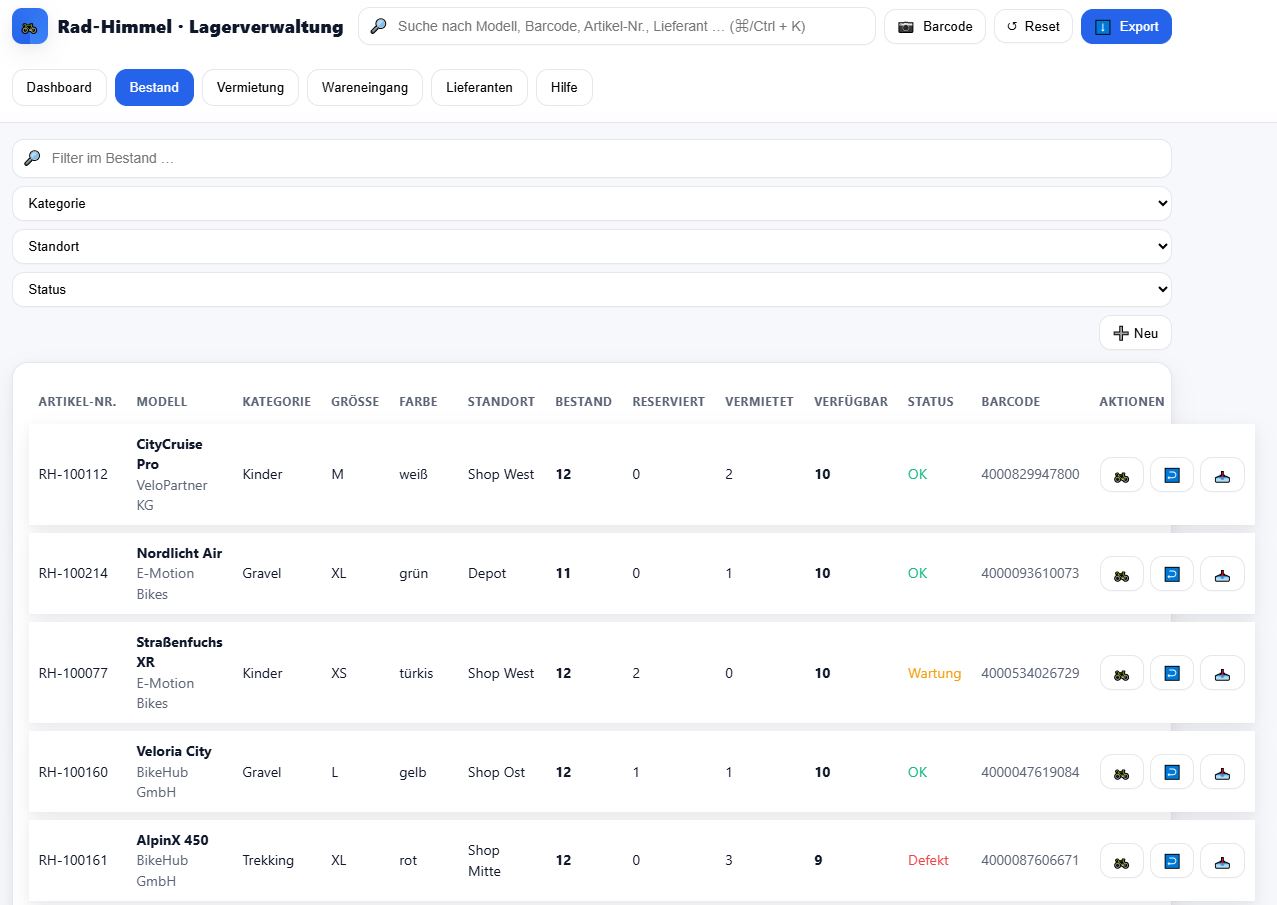Screen dimensions: 1277x905
Task: Expand the Standort filter dropdown
Action: coord(591,246)
